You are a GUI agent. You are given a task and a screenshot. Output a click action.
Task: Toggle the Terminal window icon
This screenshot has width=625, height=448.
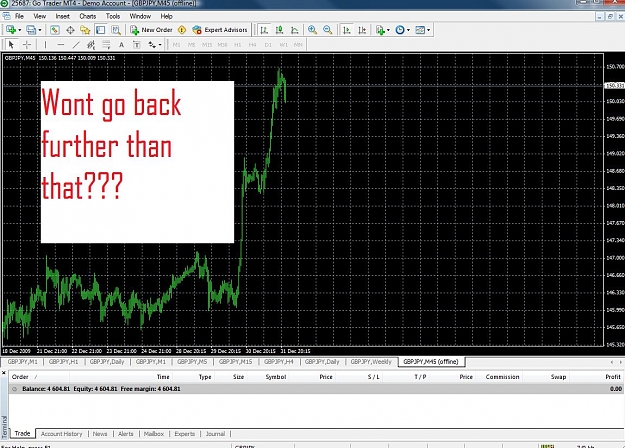pyautogui.click(x=100, y=30)
